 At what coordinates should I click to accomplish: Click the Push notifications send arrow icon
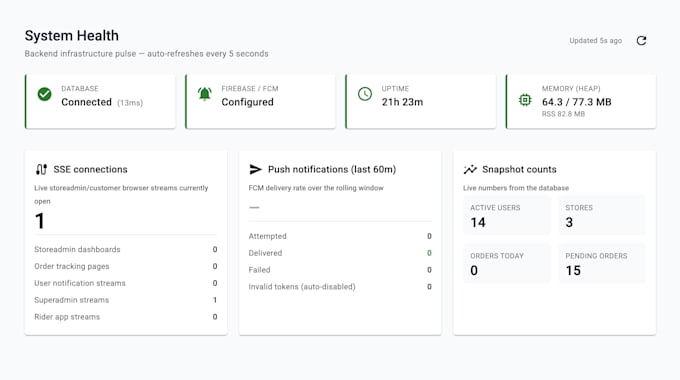(255, 169)
